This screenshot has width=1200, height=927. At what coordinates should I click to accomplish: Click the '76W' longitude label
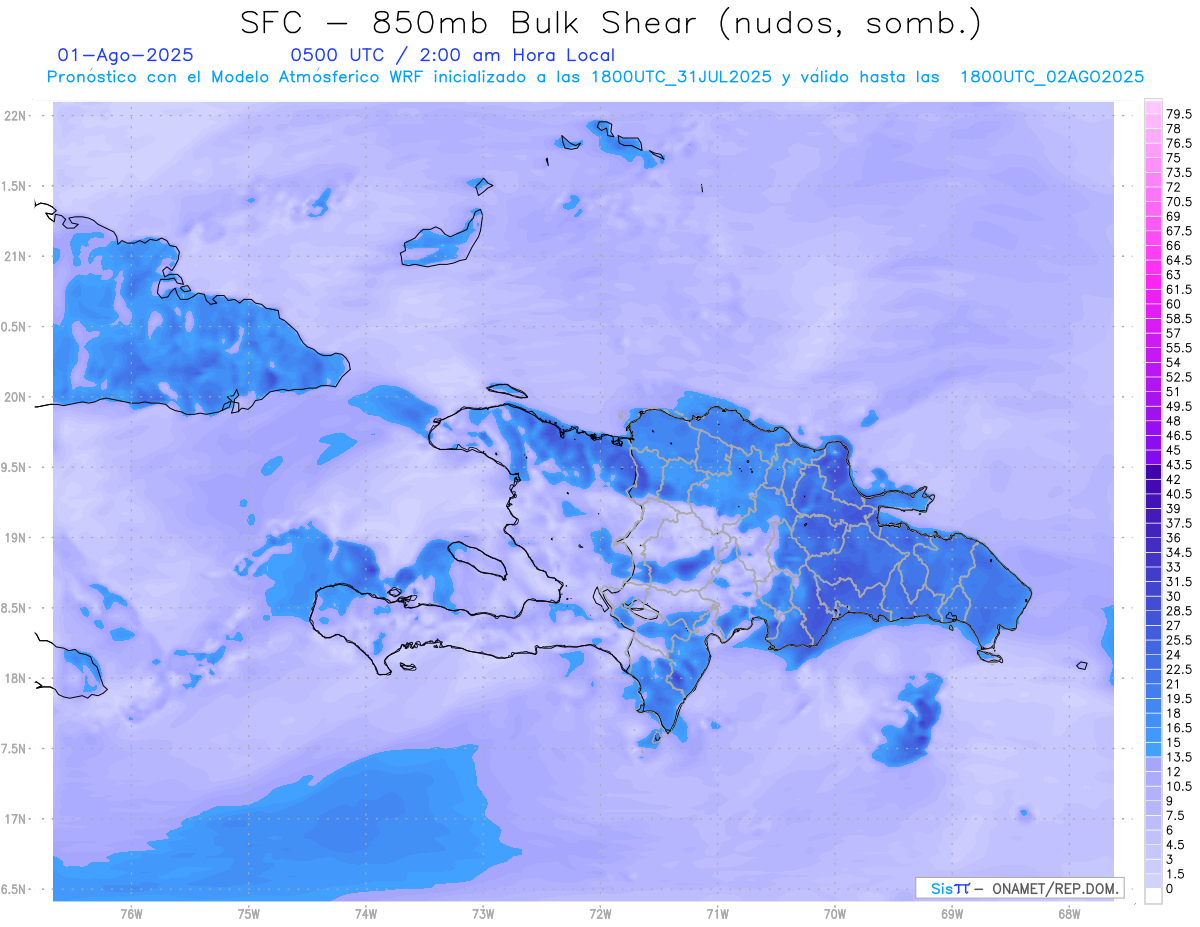point(131,914)
